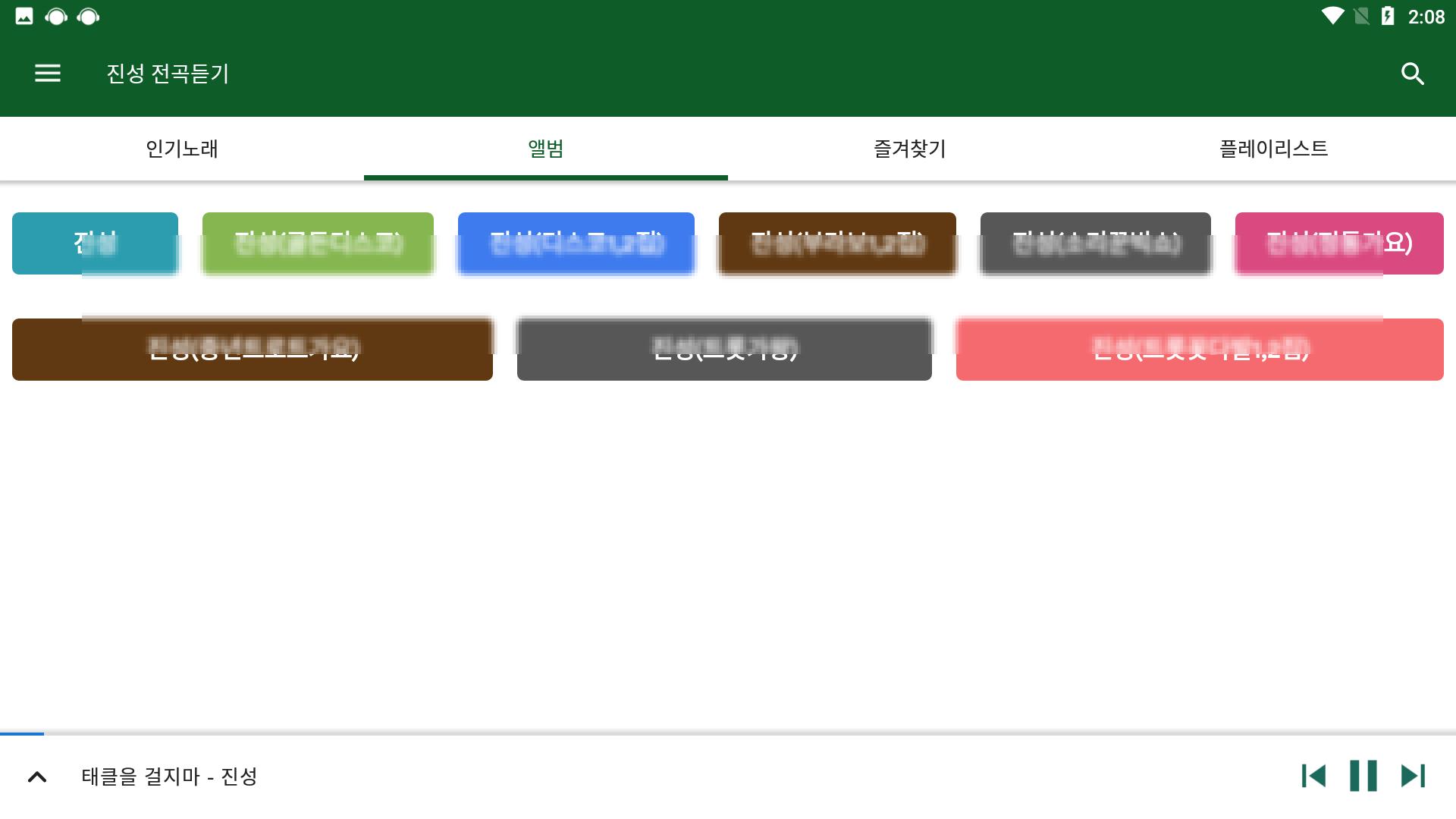Tap the song title 태클을 걸지마 - 진성

[170, 777]
